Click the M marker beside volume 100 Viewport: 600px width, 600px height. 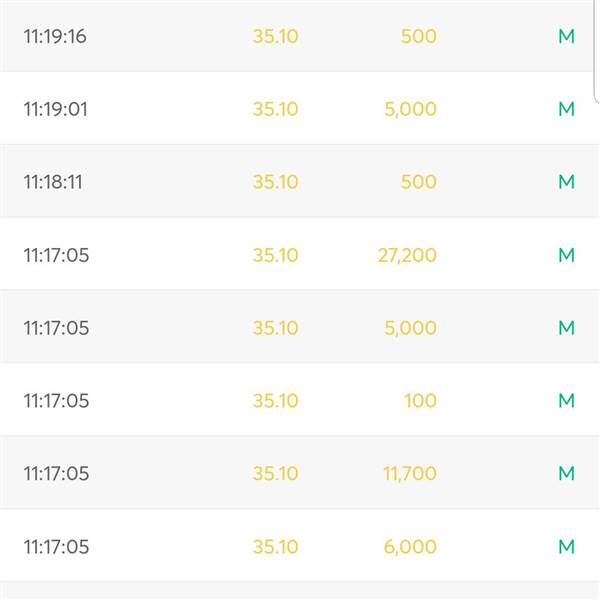click(x=567, y=401)
